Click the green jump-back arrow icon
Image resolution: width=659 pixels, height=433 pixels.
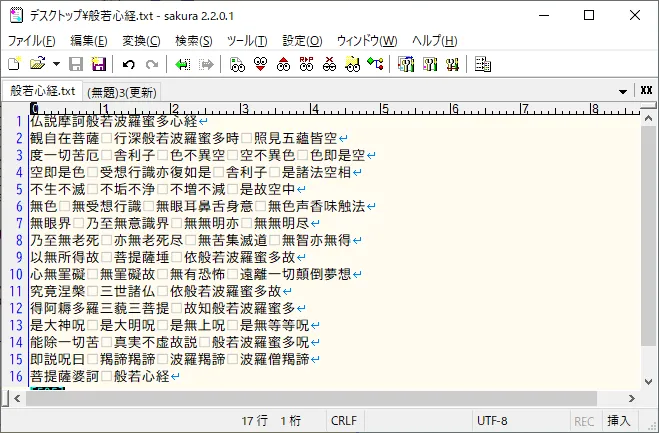183,65
